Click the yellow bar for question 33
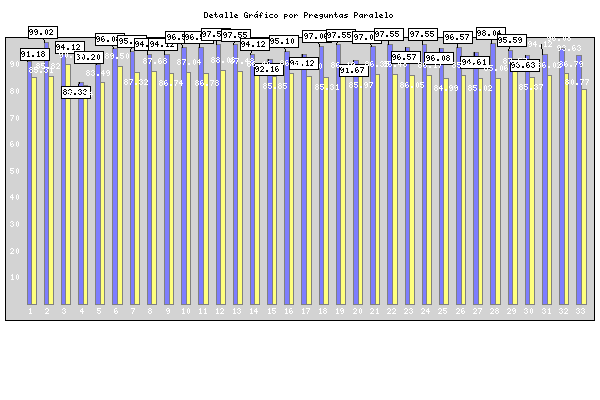The width and height of the screenshot is (600, 400). pyautogui.click(x=584, y=197)
